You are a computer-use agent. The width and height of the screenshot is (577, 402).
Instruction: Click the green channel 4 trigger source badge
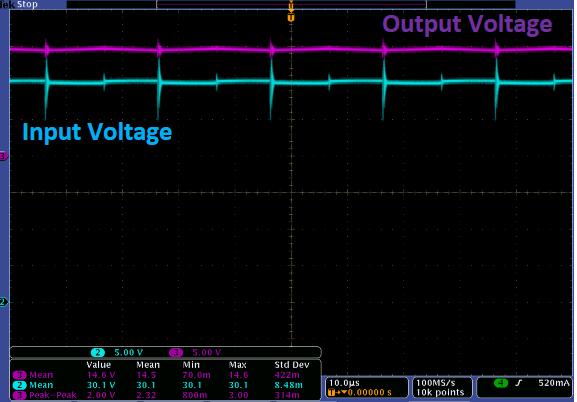tap(501, 383)
